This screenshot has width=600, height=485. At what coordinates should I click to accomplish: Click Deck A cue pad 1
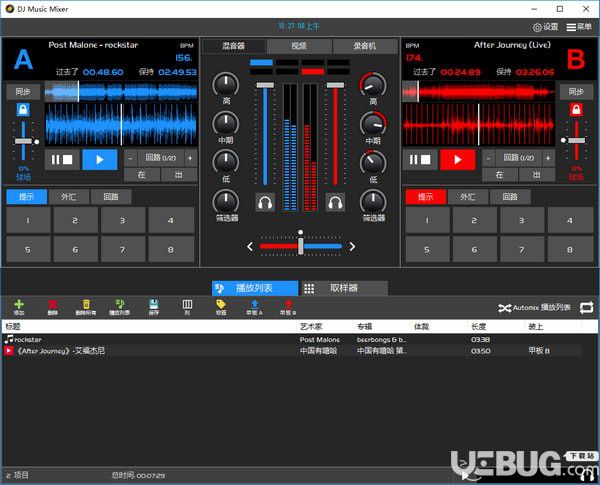pos(28,220)
